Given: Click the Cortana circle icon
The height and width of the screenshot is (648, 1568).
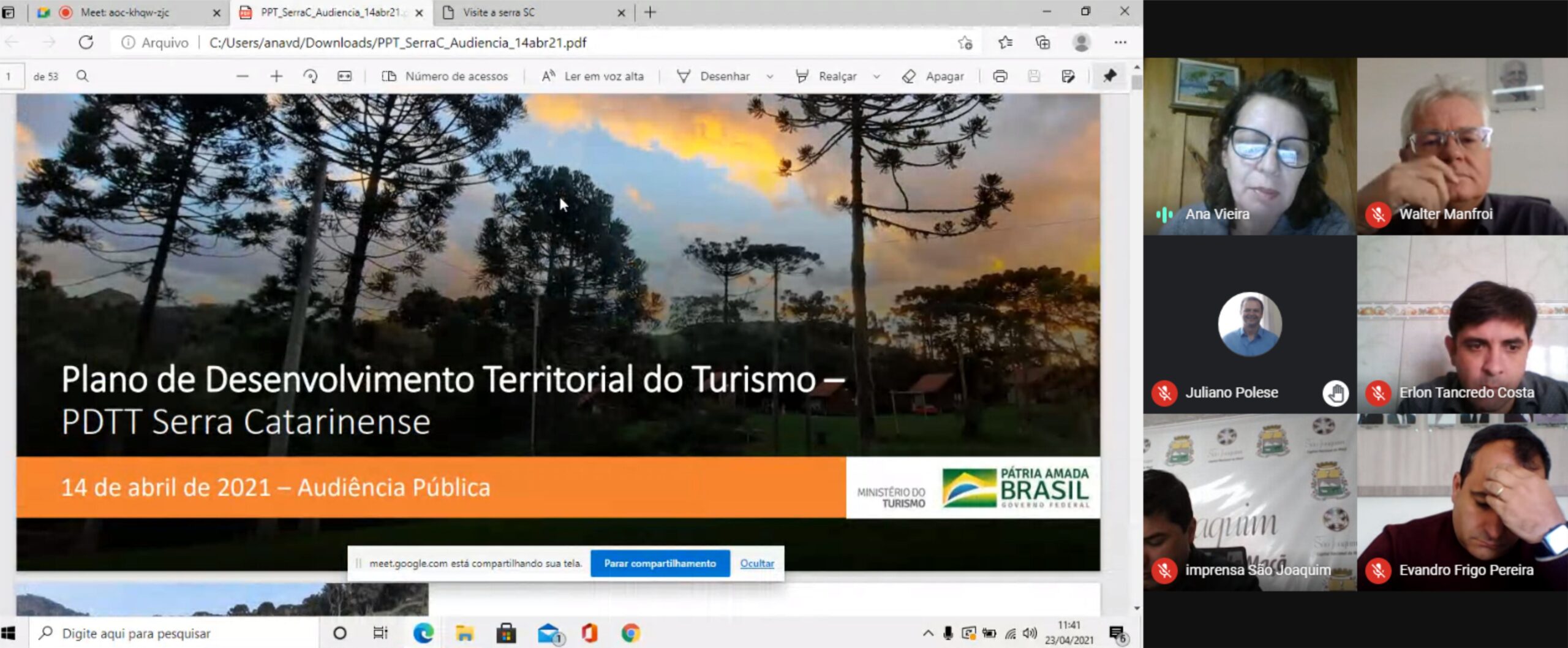Looking at the screenshot, I should (x=339, y=633).
